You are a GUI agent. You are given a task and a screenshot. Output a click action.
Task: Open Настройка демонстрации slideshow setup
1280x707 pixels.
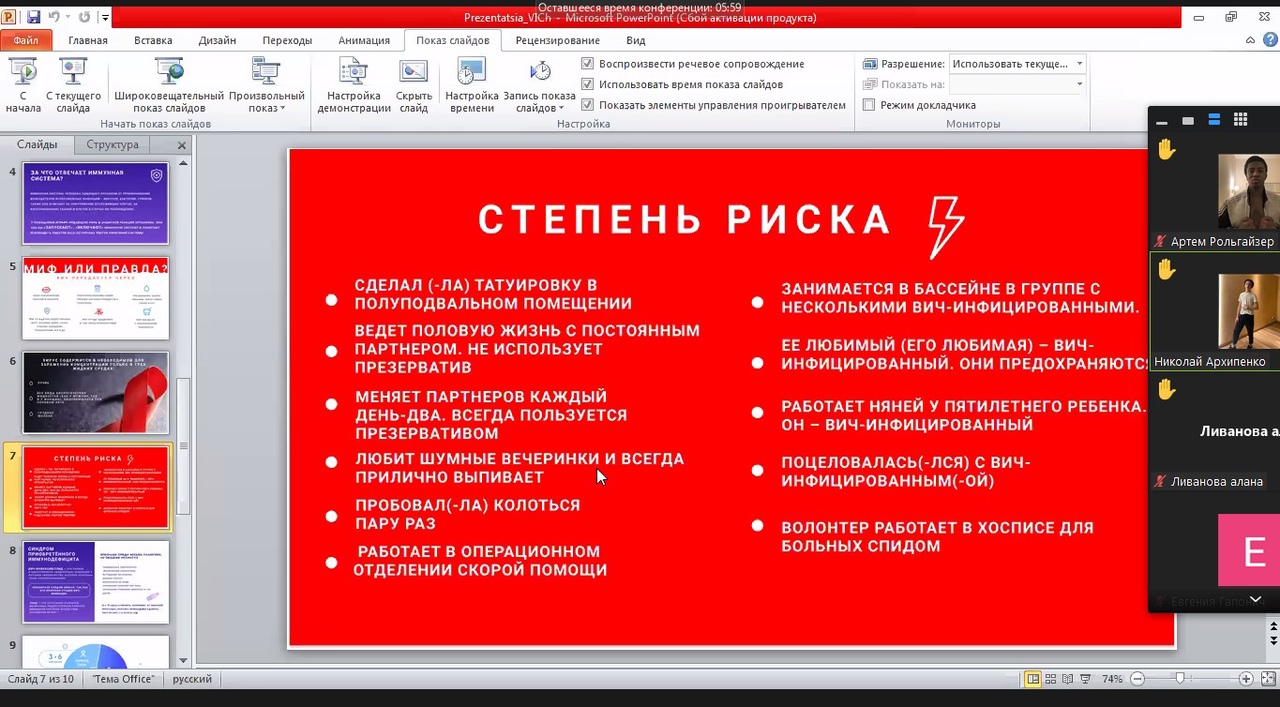pos(354,86)
